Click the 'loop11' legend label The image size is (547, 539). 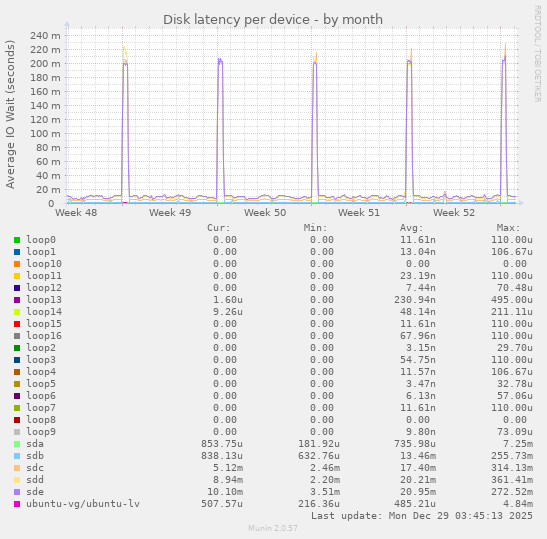pos(44,276)
